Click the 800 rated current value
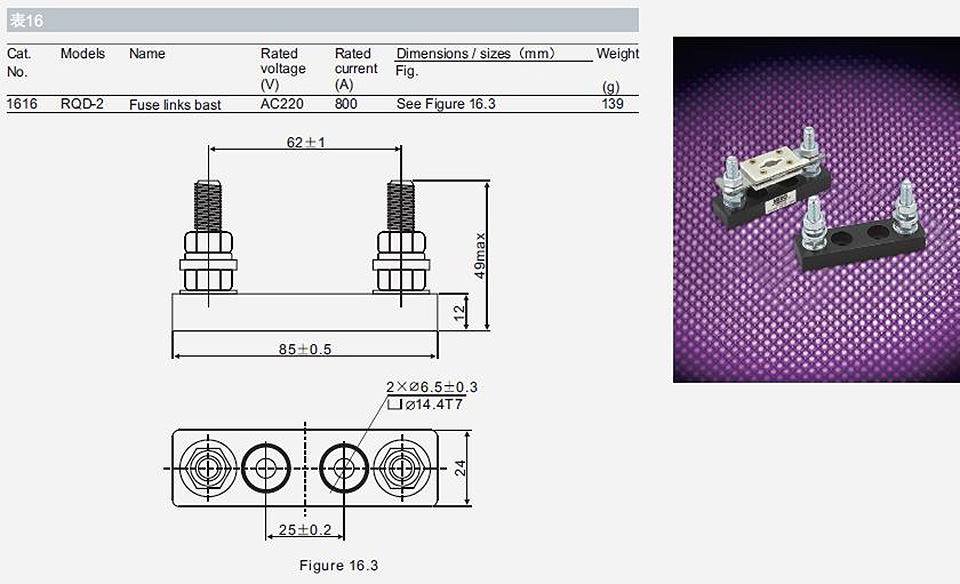This screenshot has width=960, height=584. tap(346, 104)
